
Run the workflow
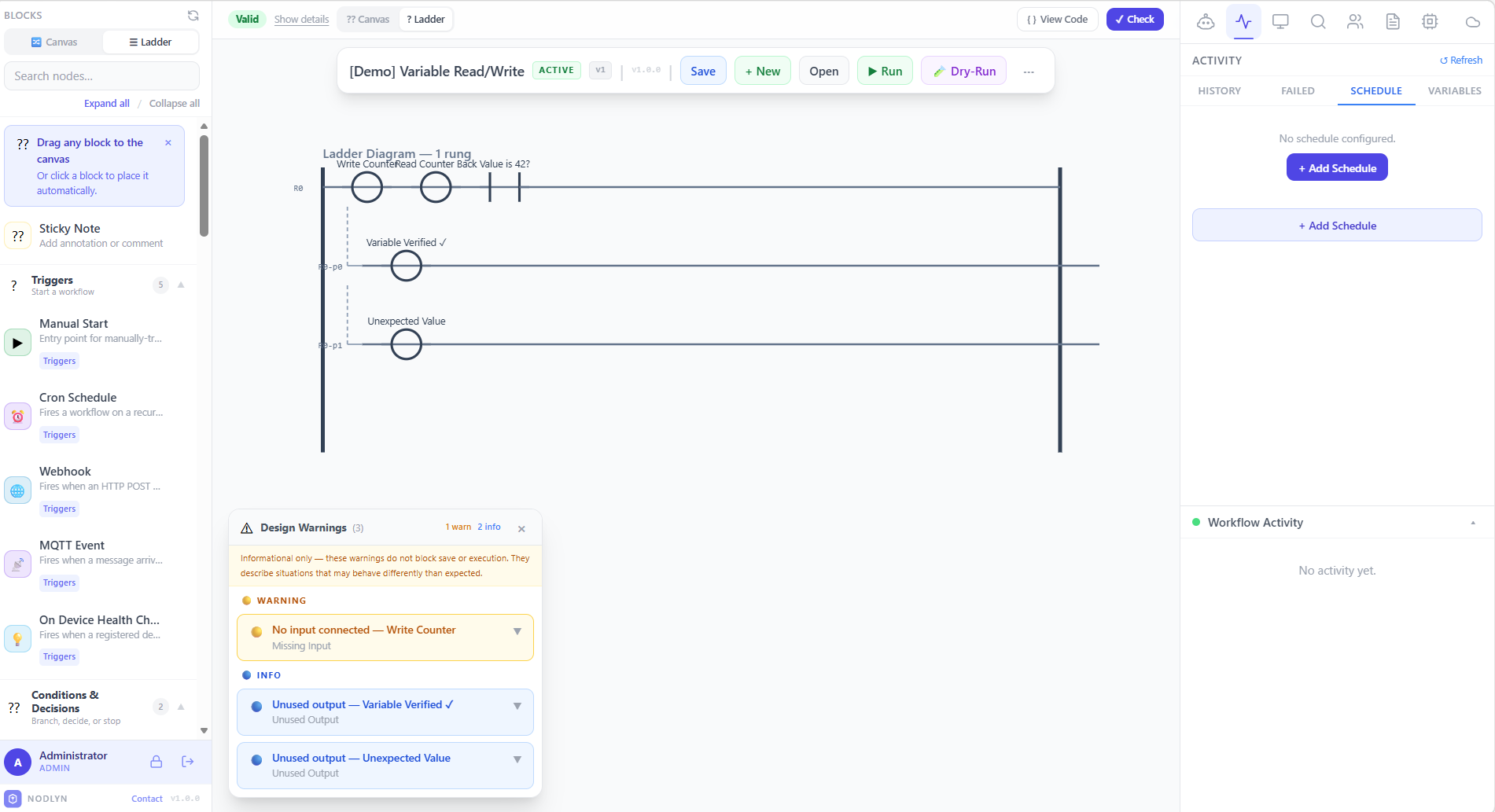[885, 72]
